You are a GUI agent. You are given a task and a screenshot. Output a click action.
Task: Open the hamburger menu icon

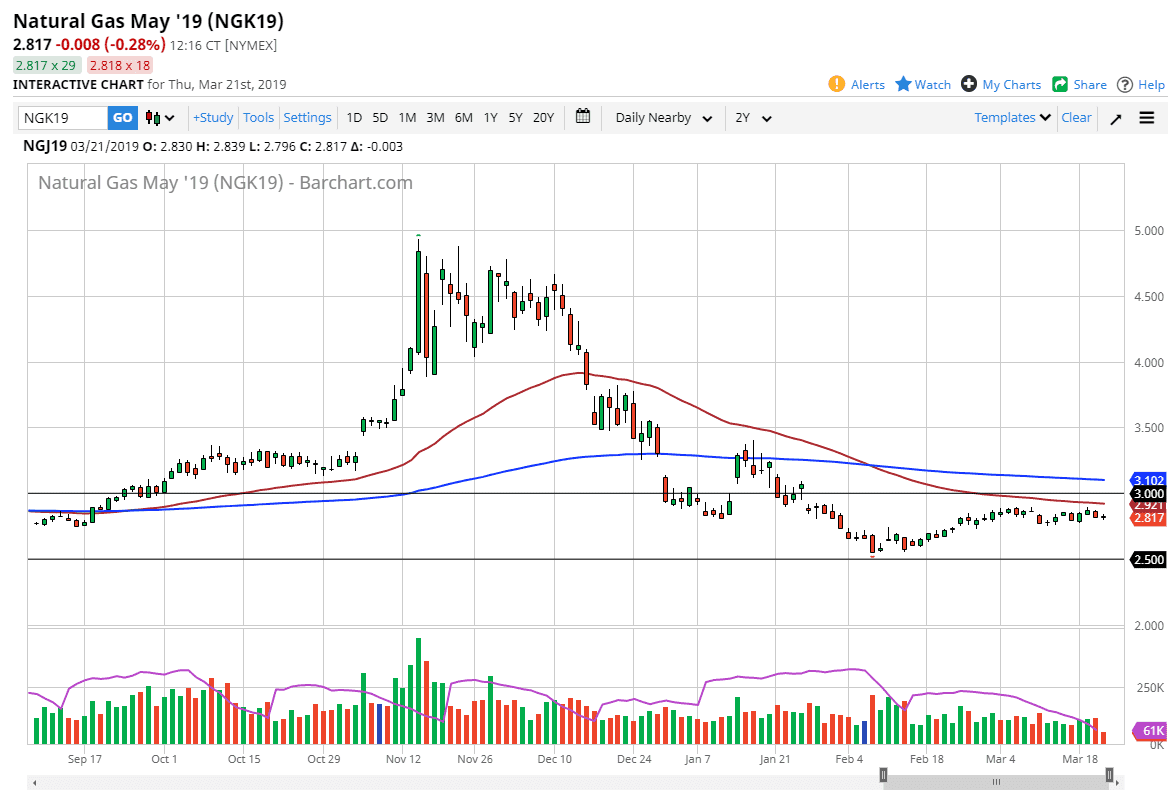[1147, 118]
